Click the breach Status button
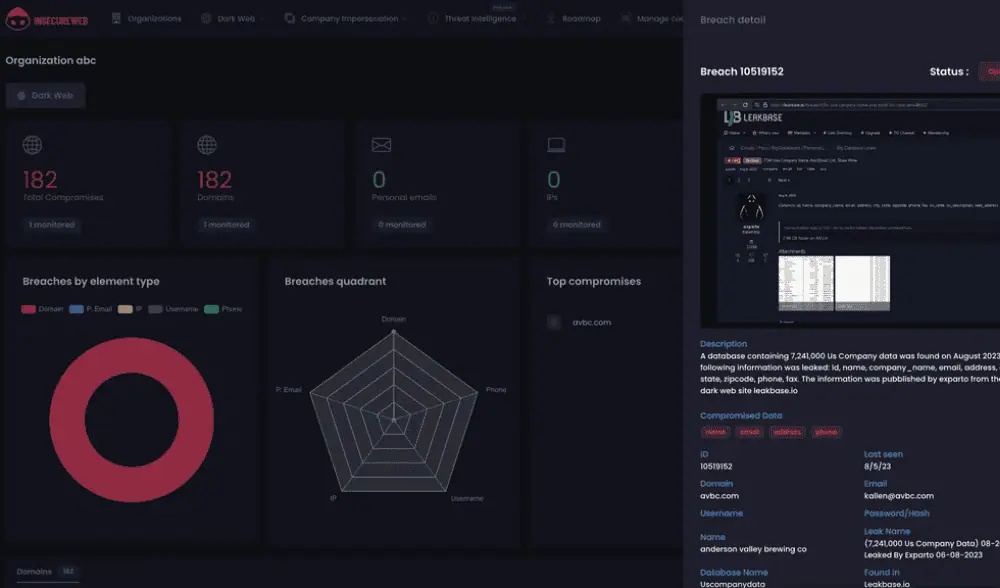 click(x=990, y=71)
